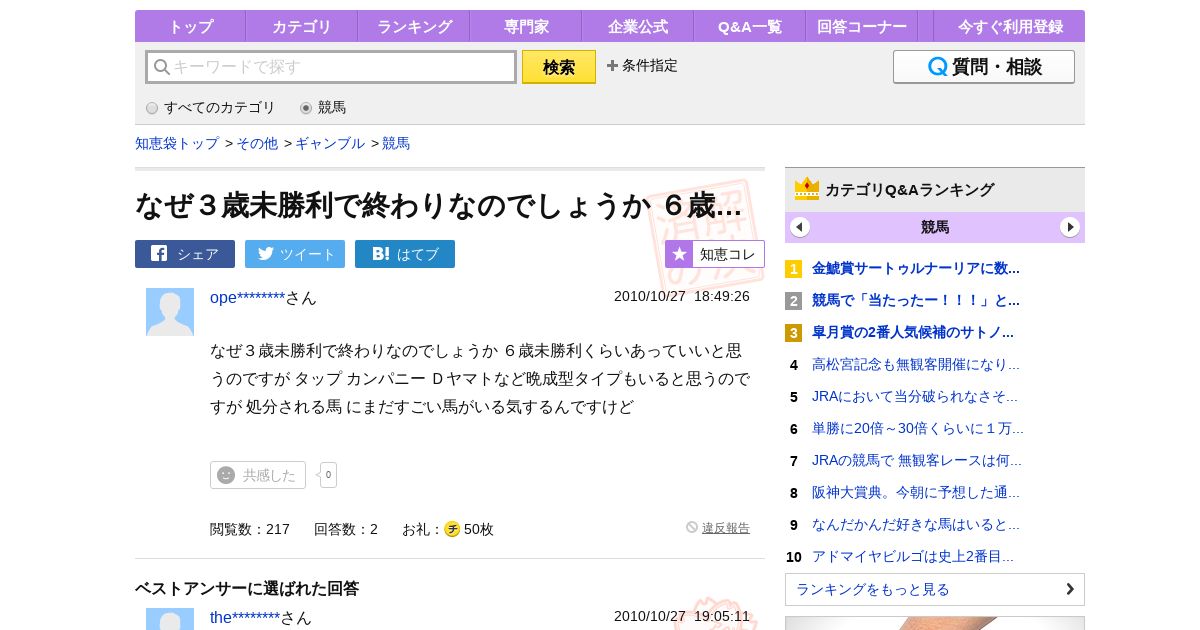The width and height of the screenshot is (1200, 630).
Task: Click the yellow 検索 button
Action: click(x=559, y=67)
